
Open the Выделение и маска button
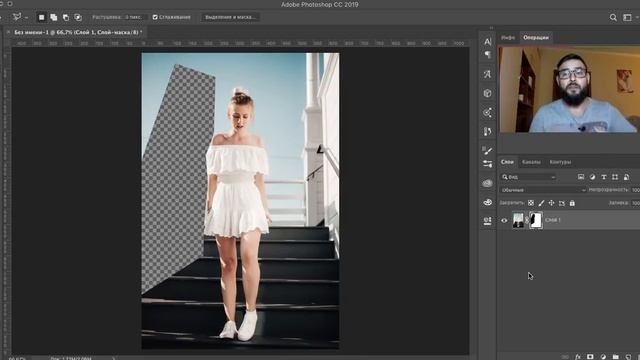click(231, 17)
